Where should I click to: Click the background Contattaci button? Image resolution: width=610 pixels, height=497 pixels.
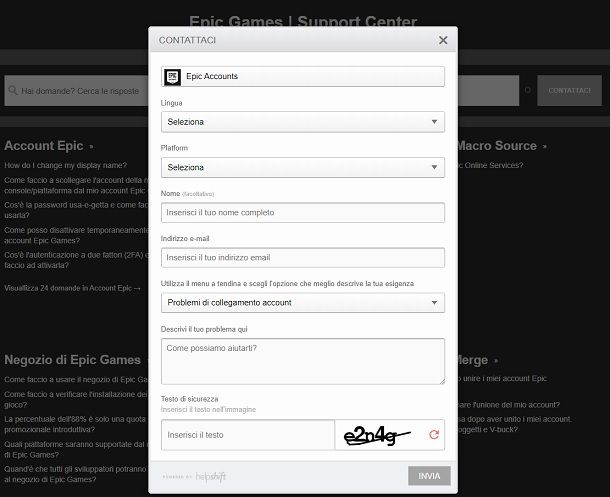[569, 91]
